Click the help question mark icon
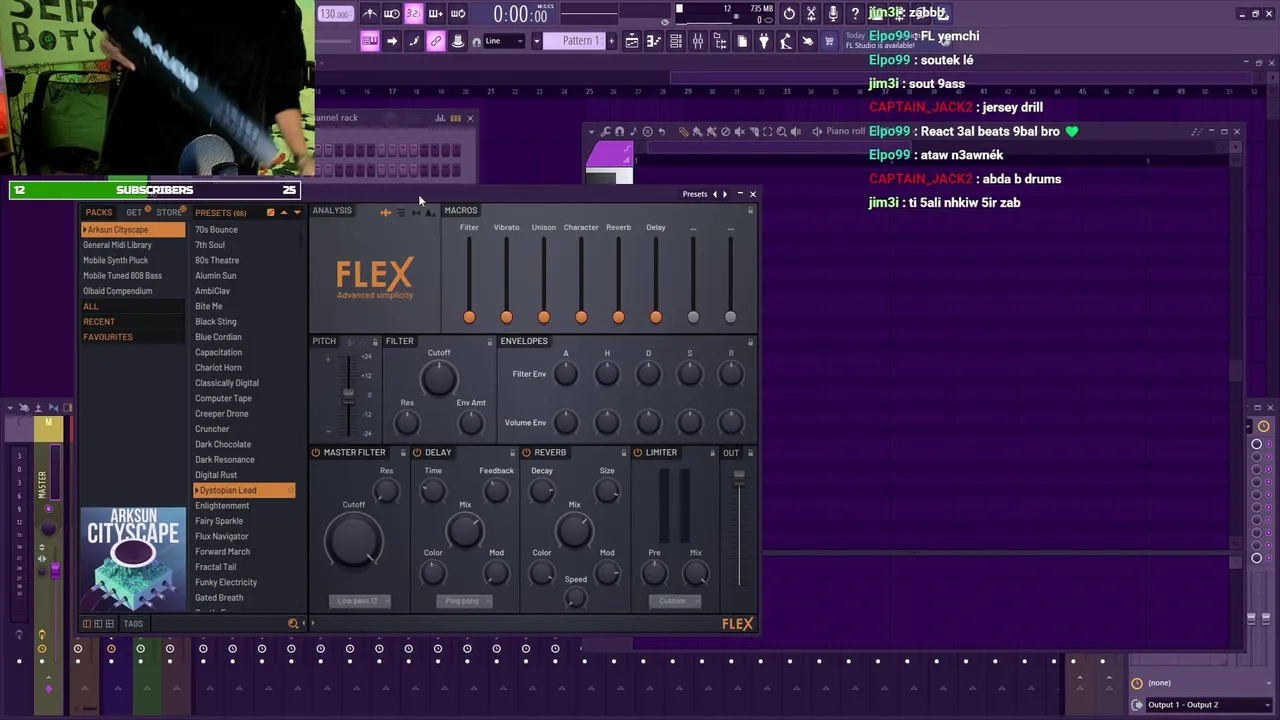Image resolution: width=1280 pixels, height=720 pixels. click(x=855, y=13)
